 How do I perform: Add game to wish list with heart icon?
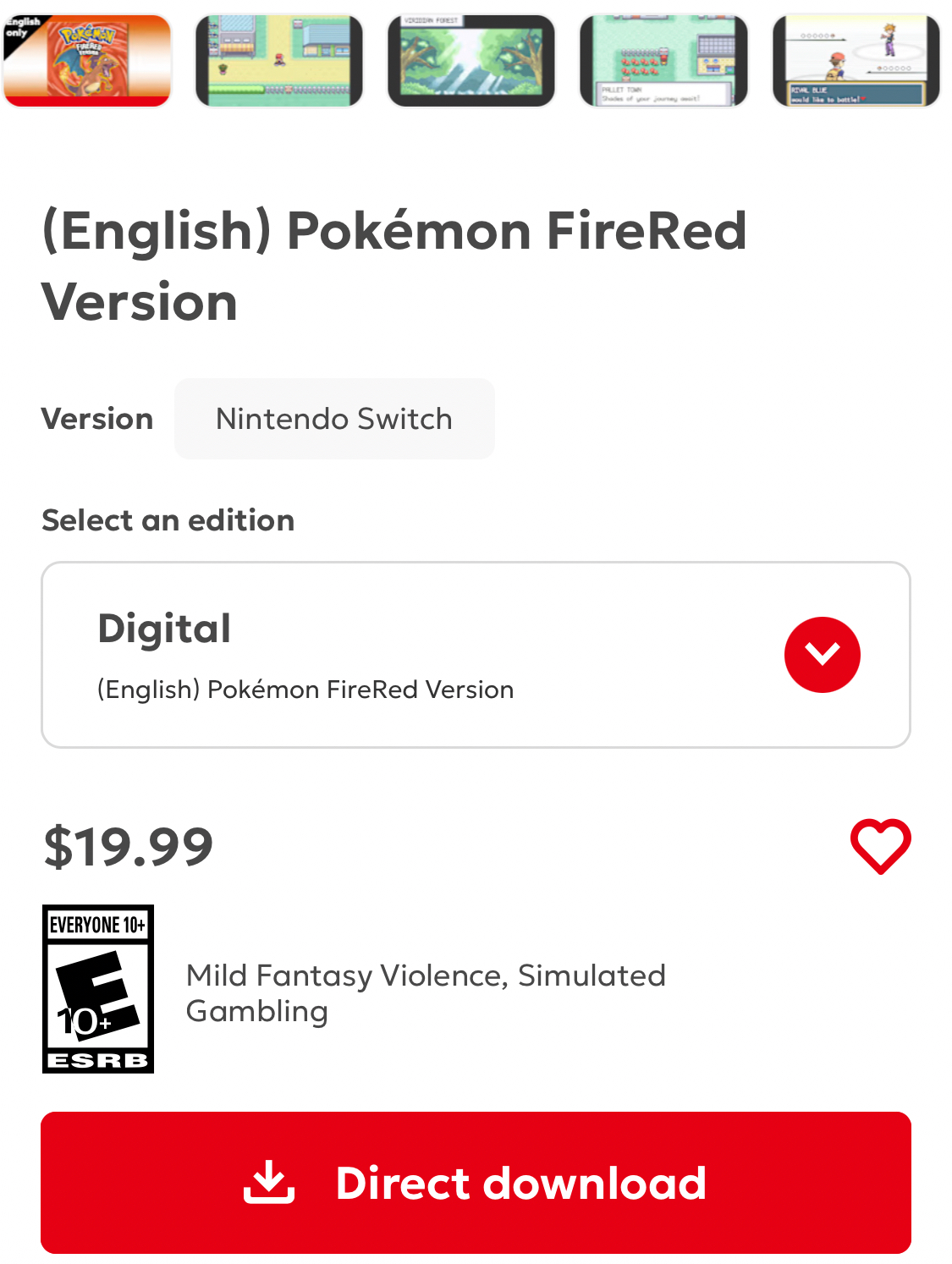(x=880, y=845)
